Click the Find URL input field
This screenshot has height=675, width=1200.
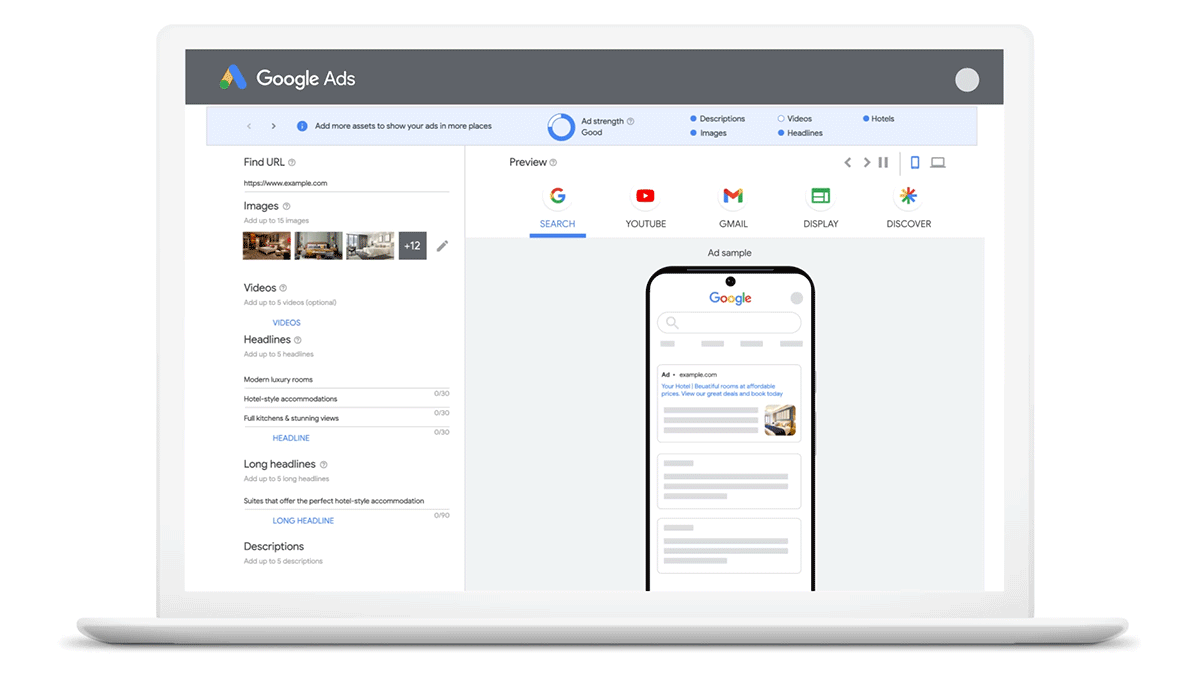pyautogui.click(x=345, y=183)
